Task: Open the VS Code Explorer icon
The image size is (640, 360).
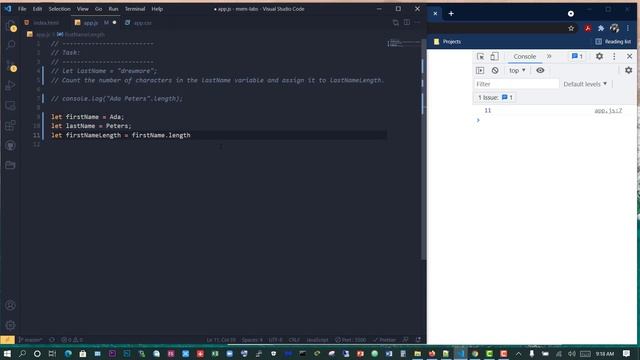Action: point(11,26)
